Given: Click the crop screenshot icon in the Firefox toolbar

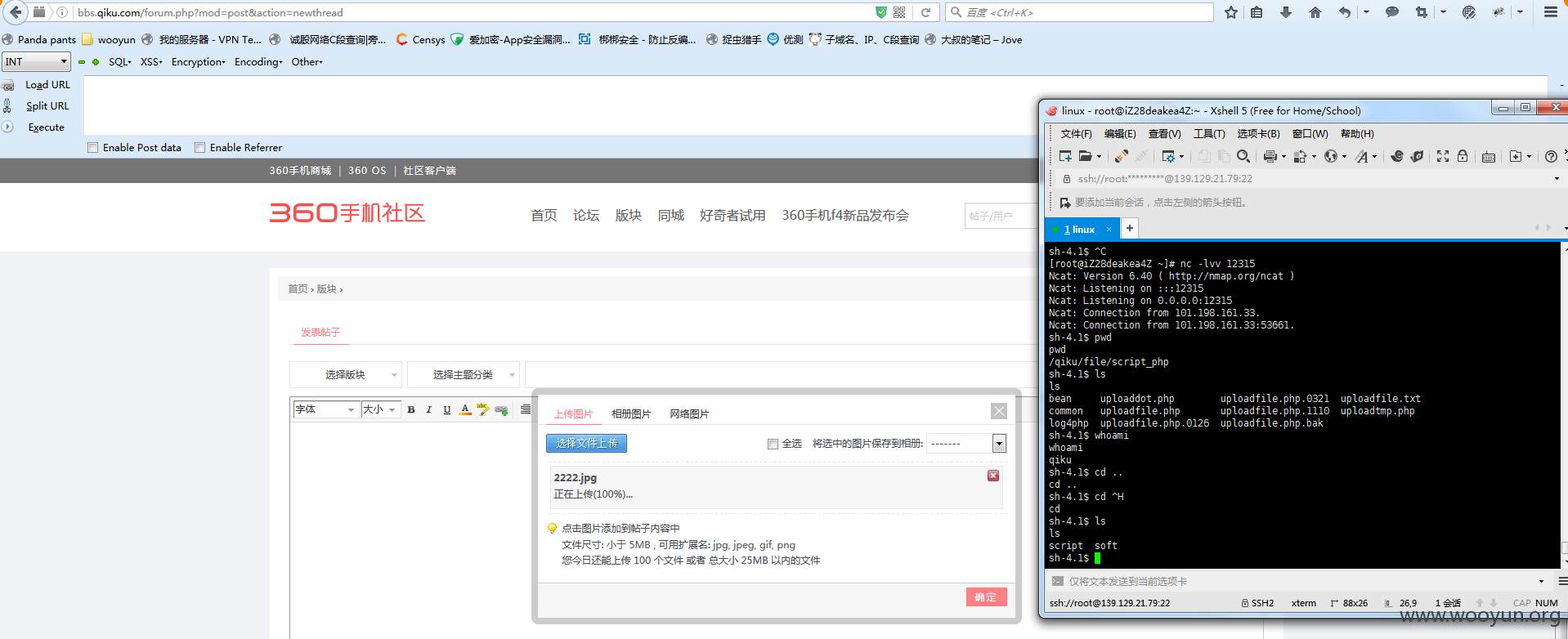Looking at the screenshot, I should click(1422, 12).
